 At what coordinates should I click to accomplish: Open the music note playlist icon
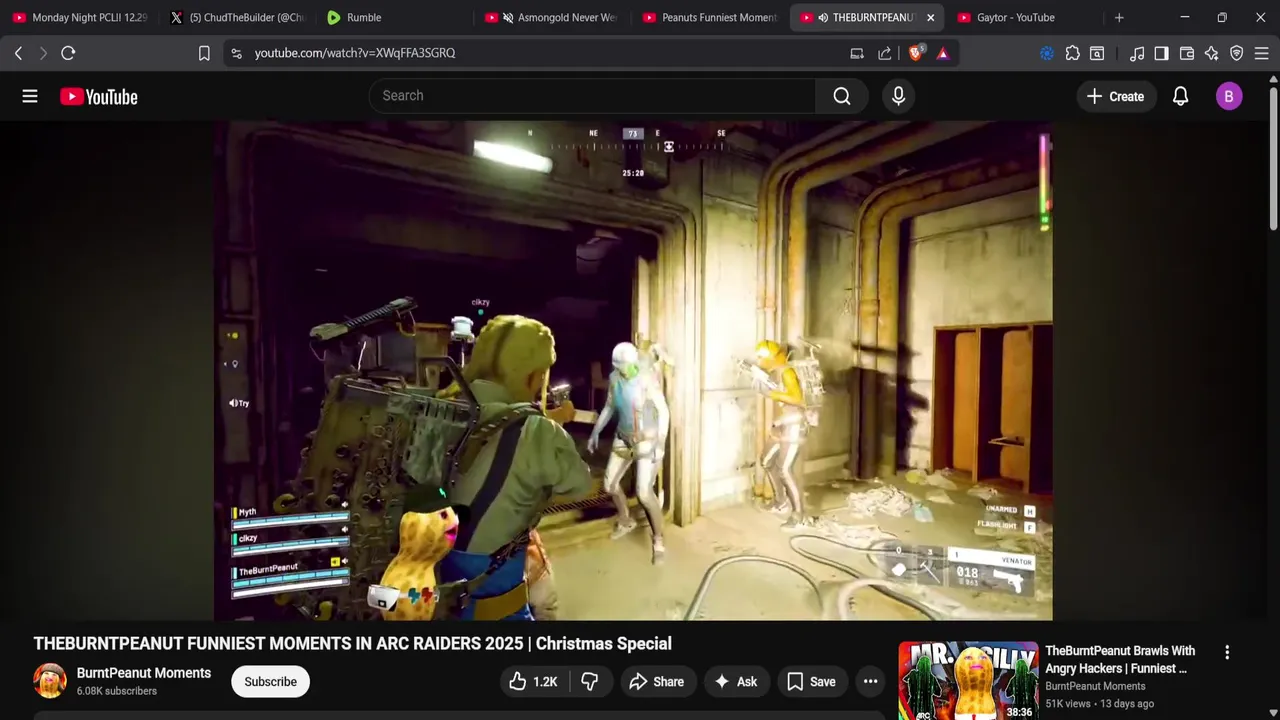(1137, 53)
